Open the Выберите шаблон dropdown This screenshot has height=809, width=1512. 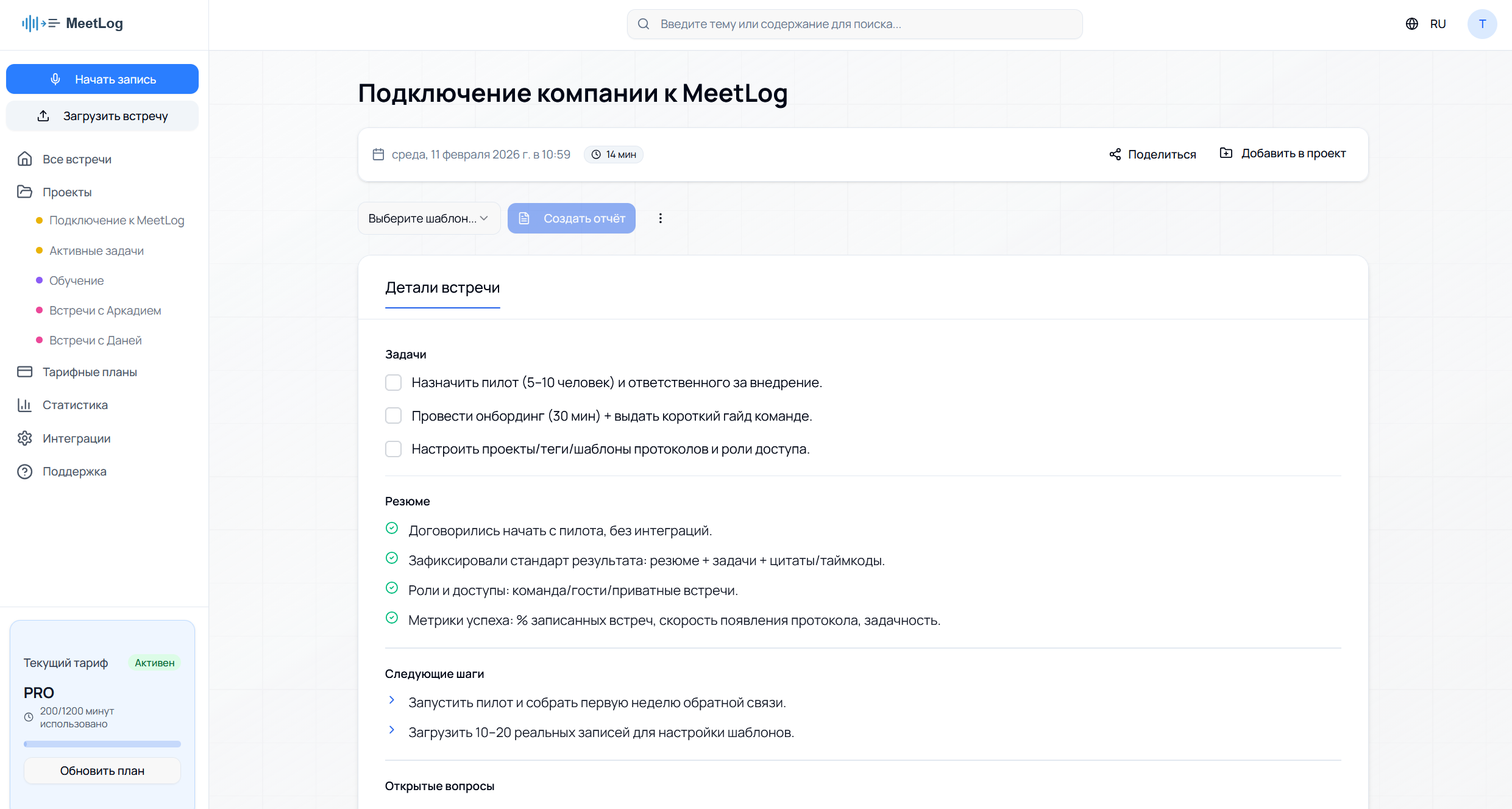(428, 218)
